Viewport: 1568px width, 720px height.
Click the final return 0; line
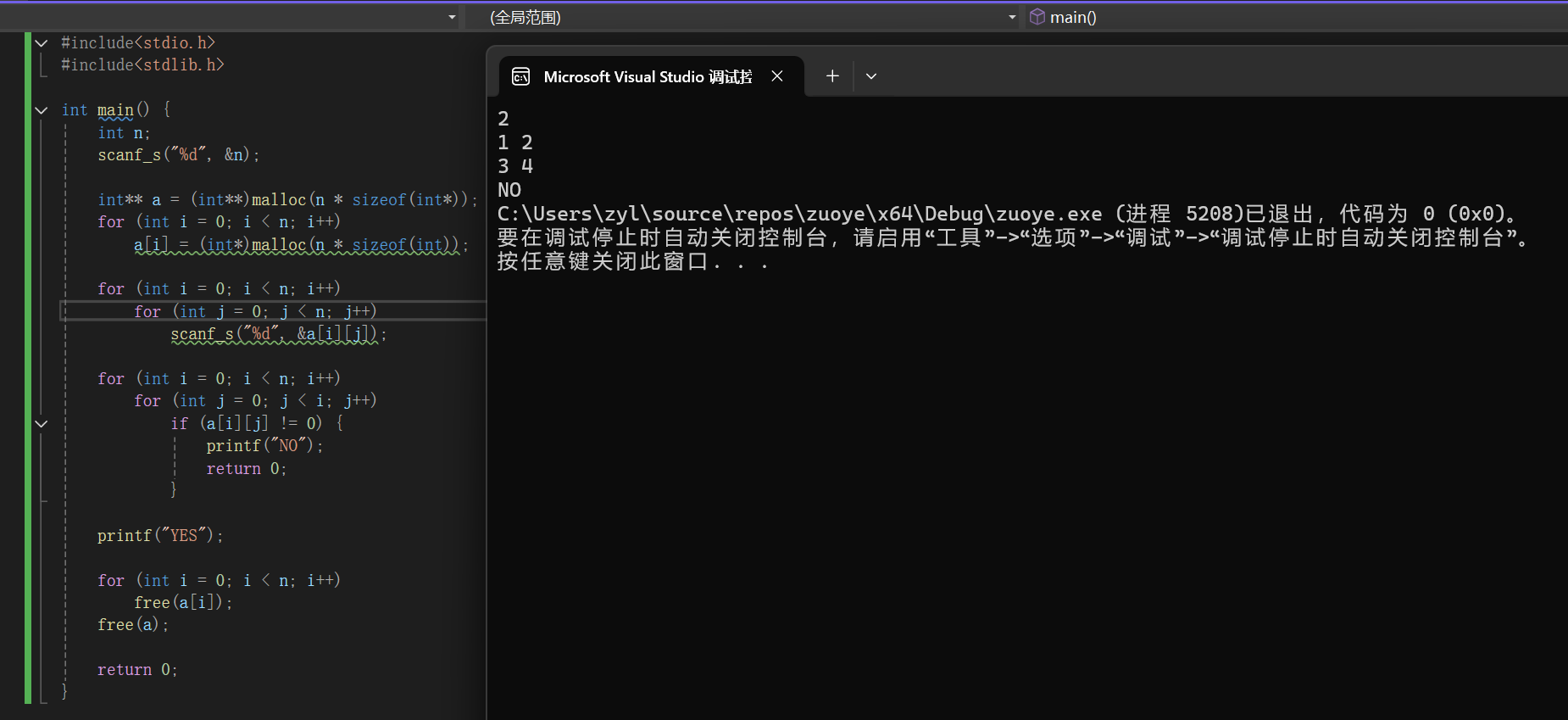click(137, 669)
